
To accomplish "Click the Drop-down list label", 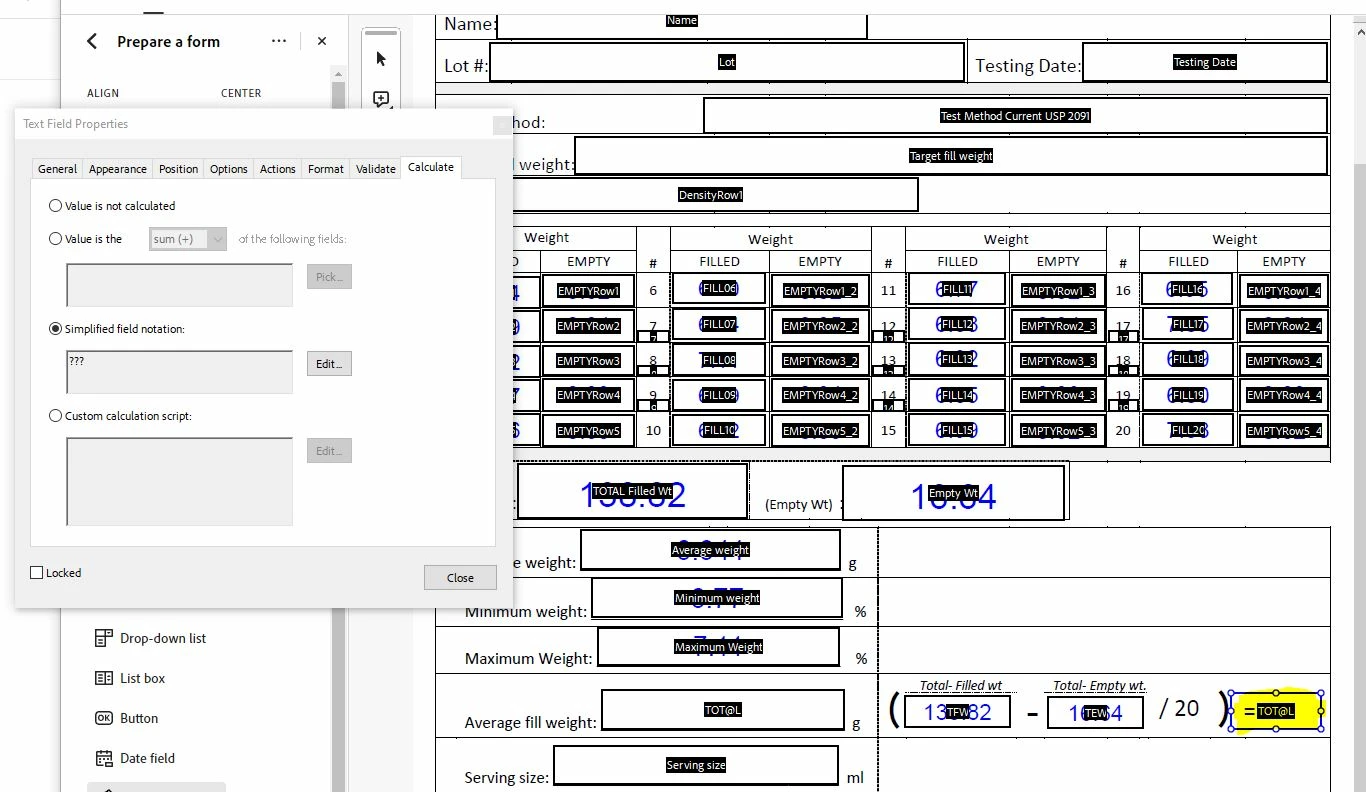I will (163, 638).
